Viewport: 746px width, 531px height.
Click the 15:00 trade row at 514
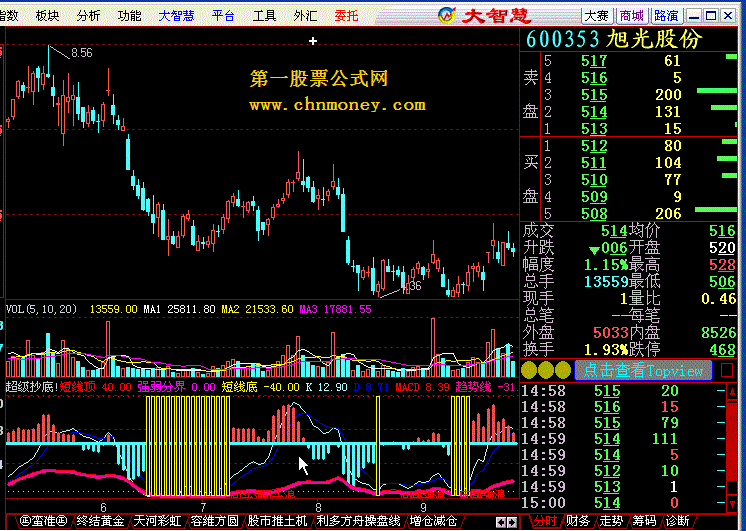pyautogui.click(x=623, y=503)
